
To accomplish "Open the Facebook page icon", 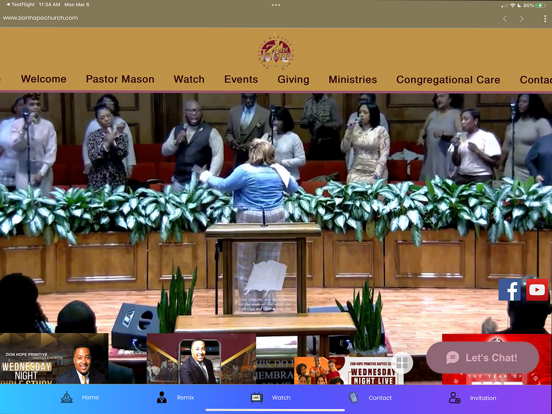I will click(510, 290).
